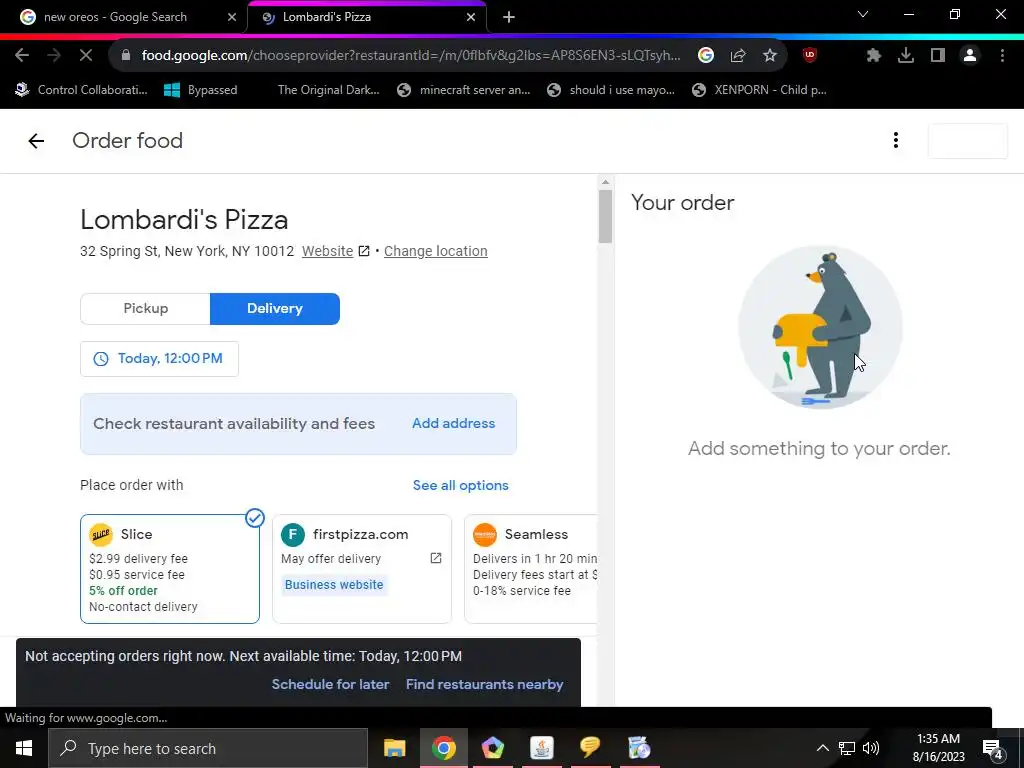Screen dimensions: 1024x768
Task: Open the three-dot menu beside Order food
Action: (x=895, y=140)
